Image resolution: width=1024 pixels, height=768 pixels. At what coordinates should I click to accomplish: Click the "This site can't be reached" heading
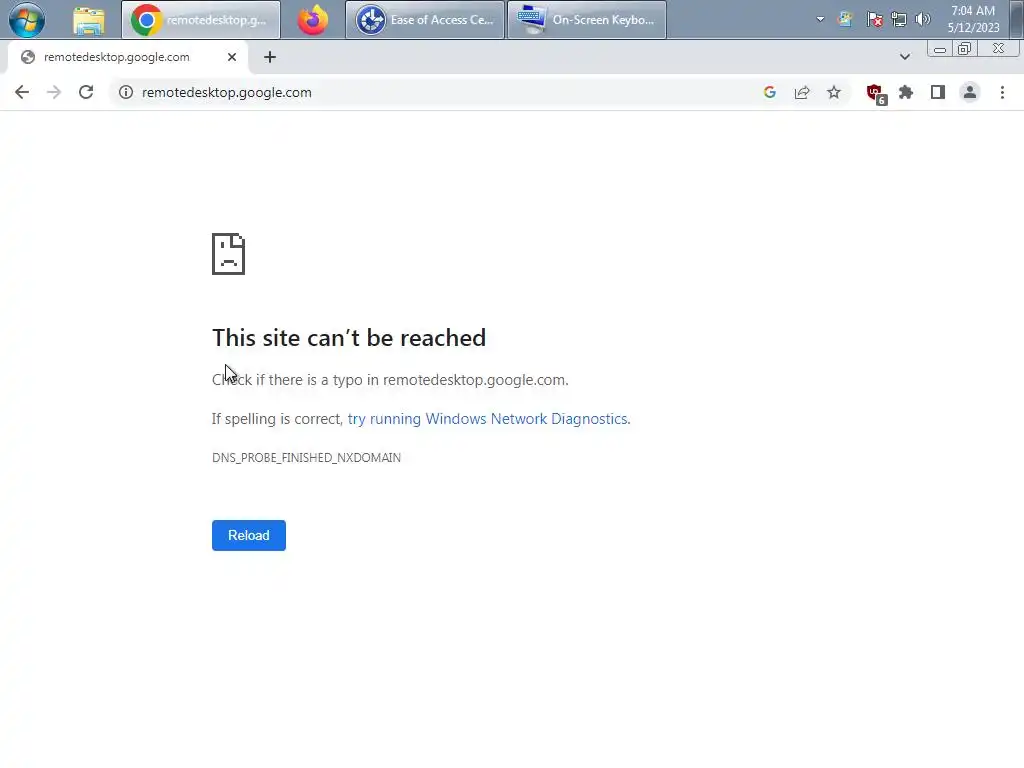pyautogui.click(x=349, y=338)
